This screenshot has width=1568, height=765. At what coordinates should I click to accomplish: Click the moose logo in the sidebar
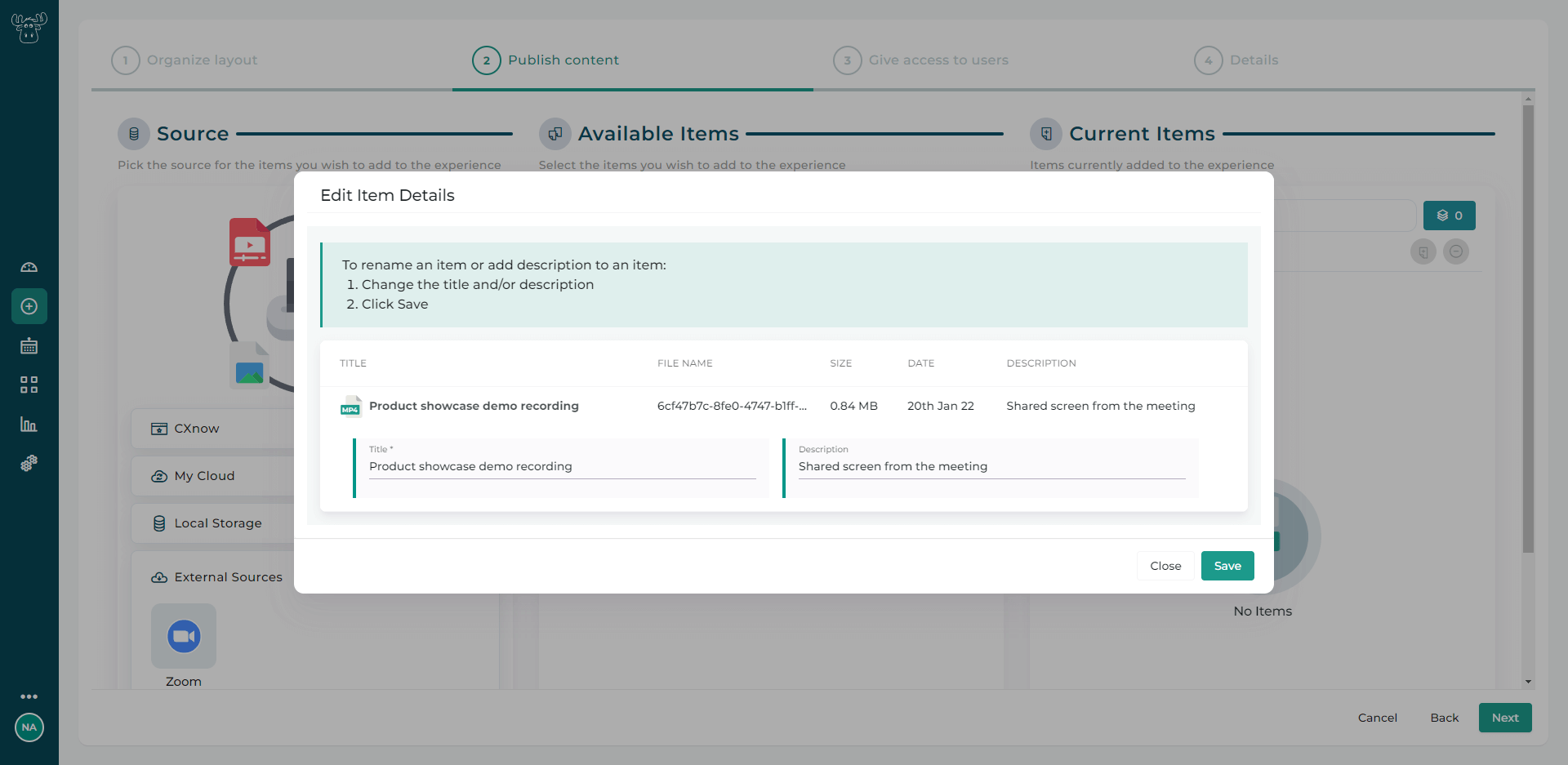(x=29, y=29)
